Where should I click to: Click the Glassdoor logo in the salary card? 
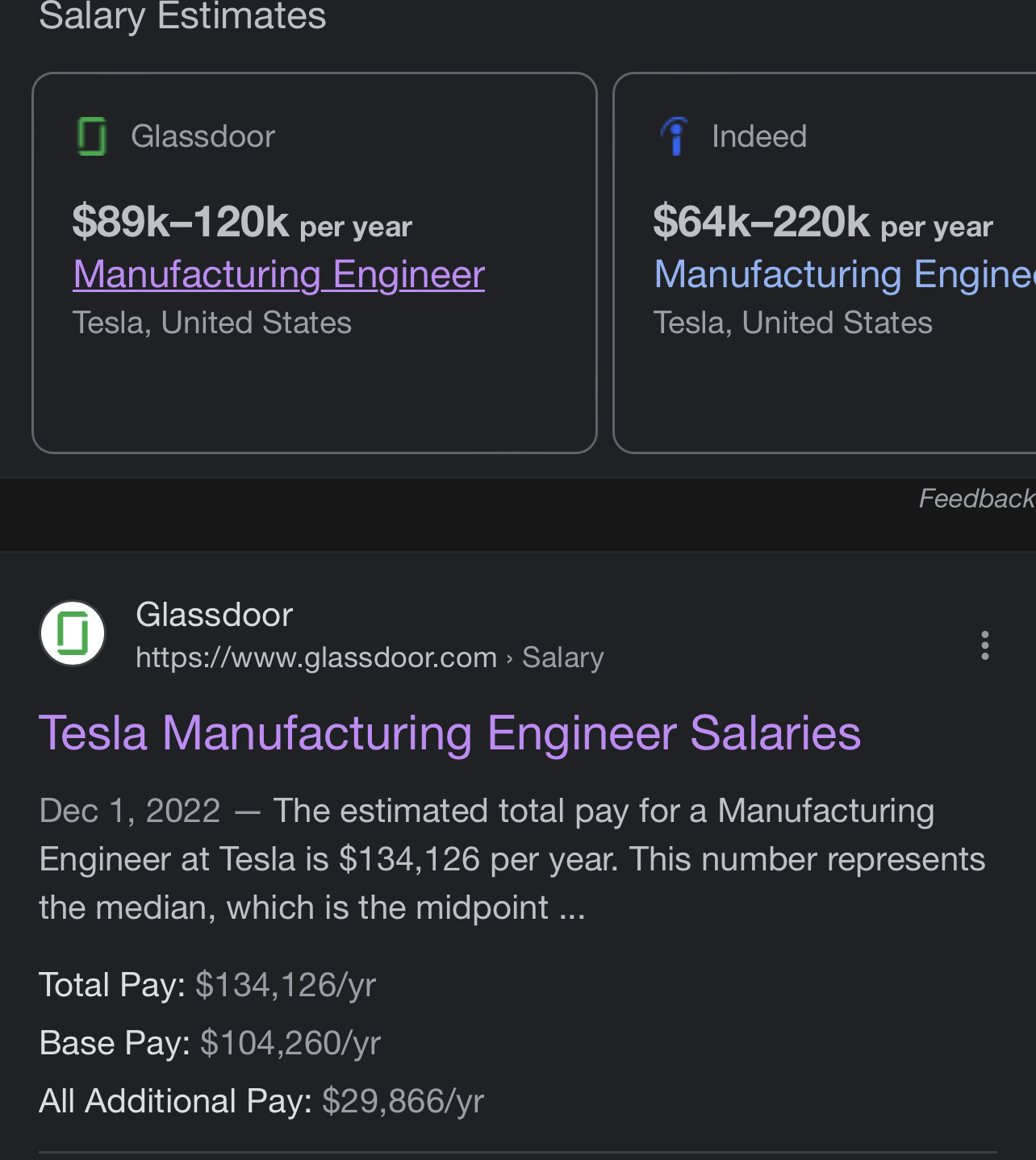pos(91,136)
